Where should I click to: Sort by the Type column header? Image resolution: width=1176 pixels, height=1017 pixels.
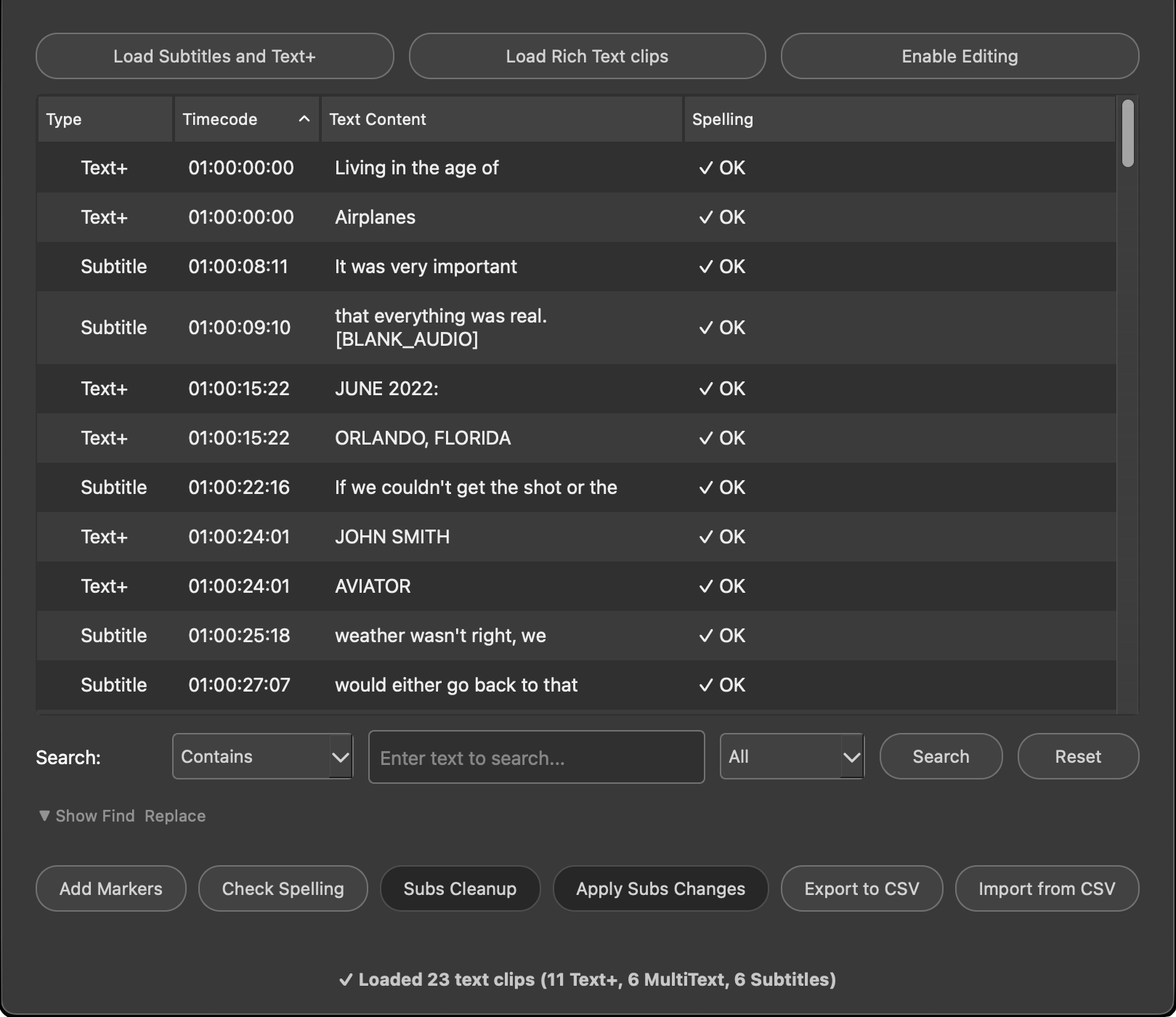(x=105, y=119)
